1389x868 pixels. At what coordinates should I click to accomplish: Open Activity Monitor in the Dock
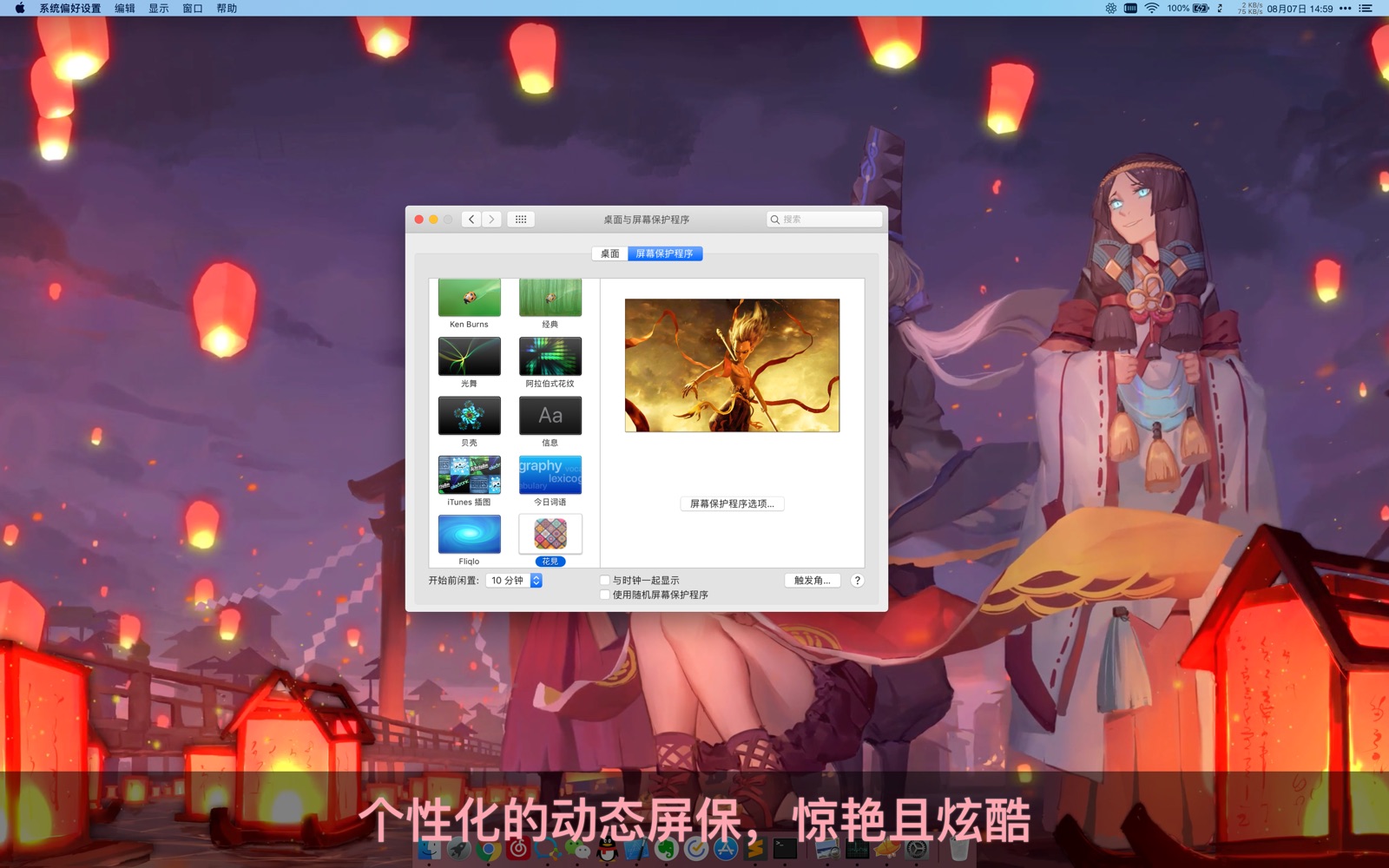point(857,848)
